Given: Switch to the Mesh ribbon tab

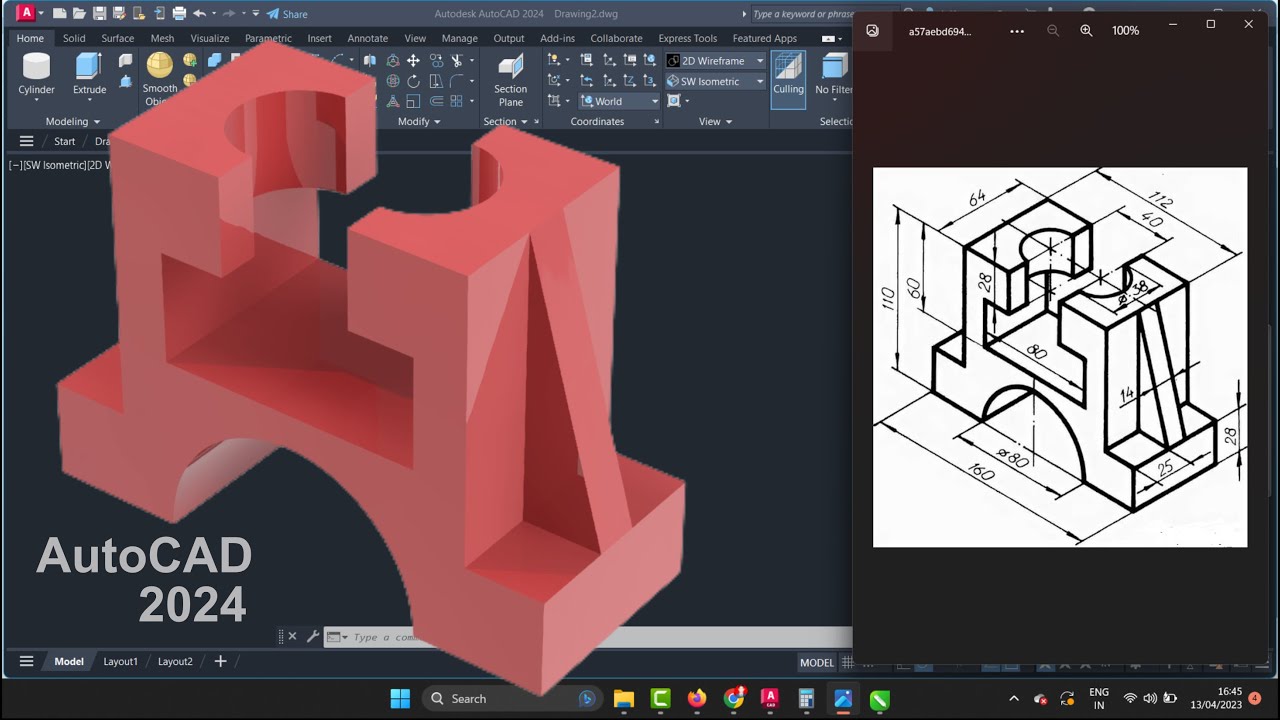Looking at the screenshot, I should tap(162, 38).
